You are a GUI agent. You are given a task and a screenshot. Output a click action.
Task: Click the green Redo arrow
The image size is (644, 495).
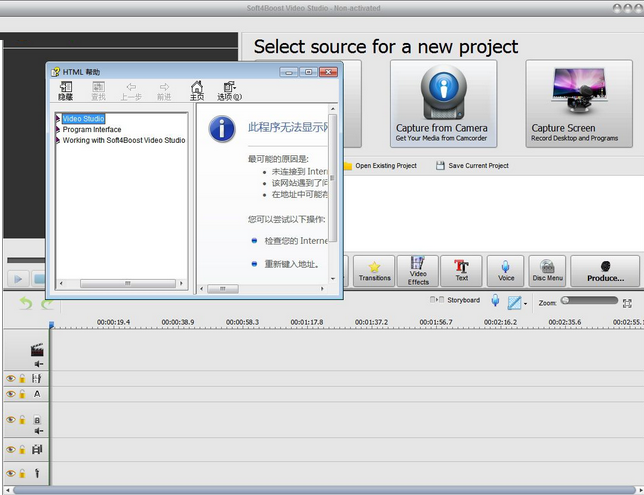pyautogui.click(x=47, y=303)
